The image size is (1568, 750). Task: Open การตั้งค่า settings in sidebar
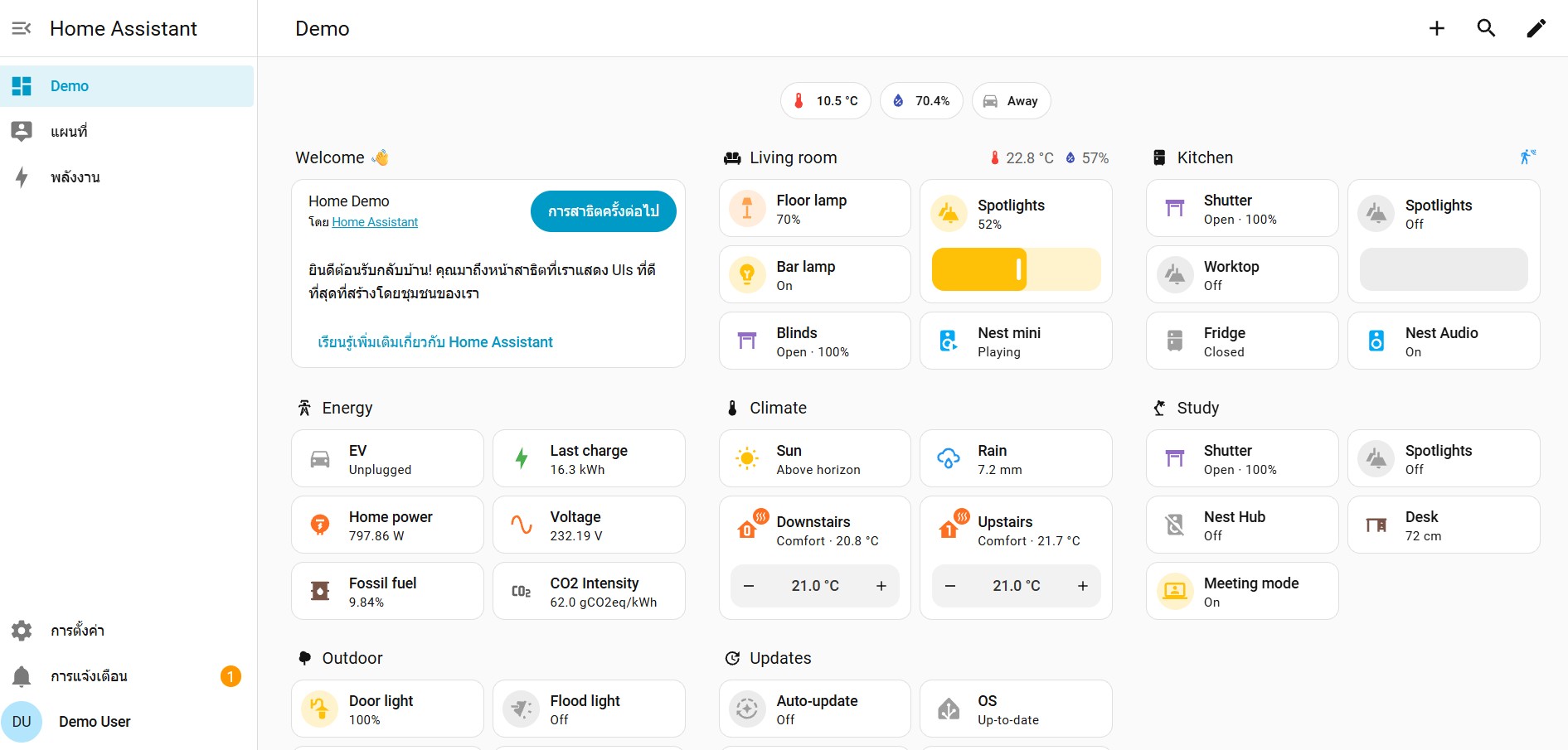[127, 631]
